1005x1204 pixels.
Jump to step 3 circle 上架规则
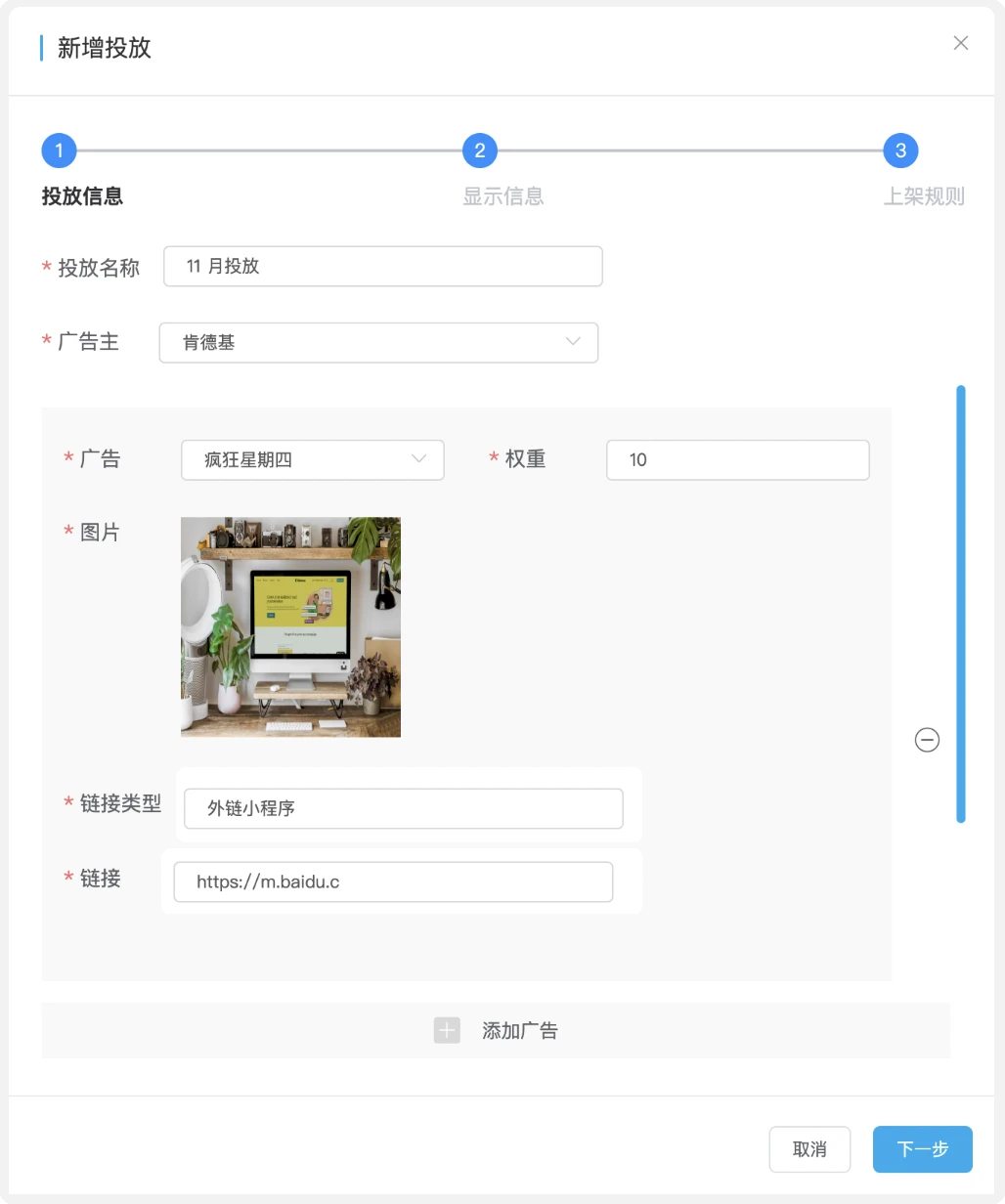point(900,150)
